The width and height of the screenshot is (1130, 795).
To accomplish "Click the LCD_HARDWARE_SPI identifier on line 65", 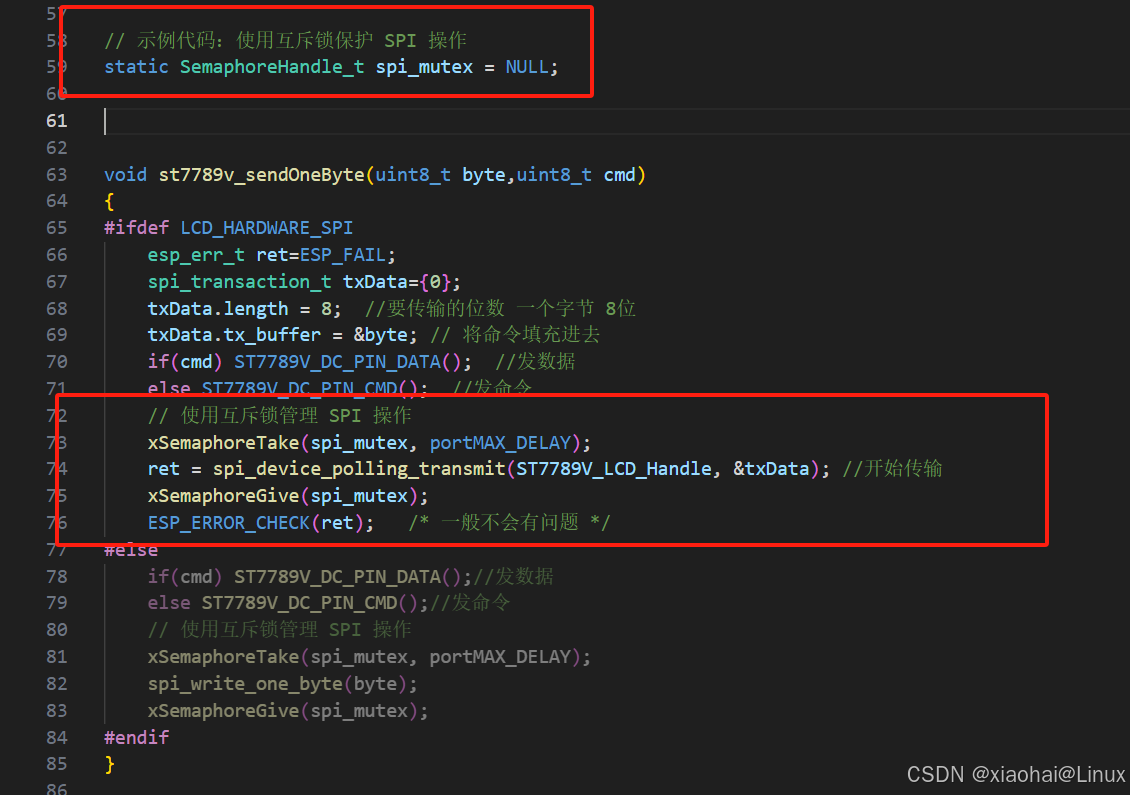I will [266, 227].
